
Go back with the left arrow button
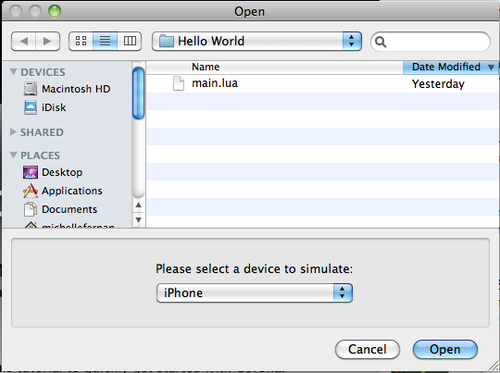pos(24,41)
